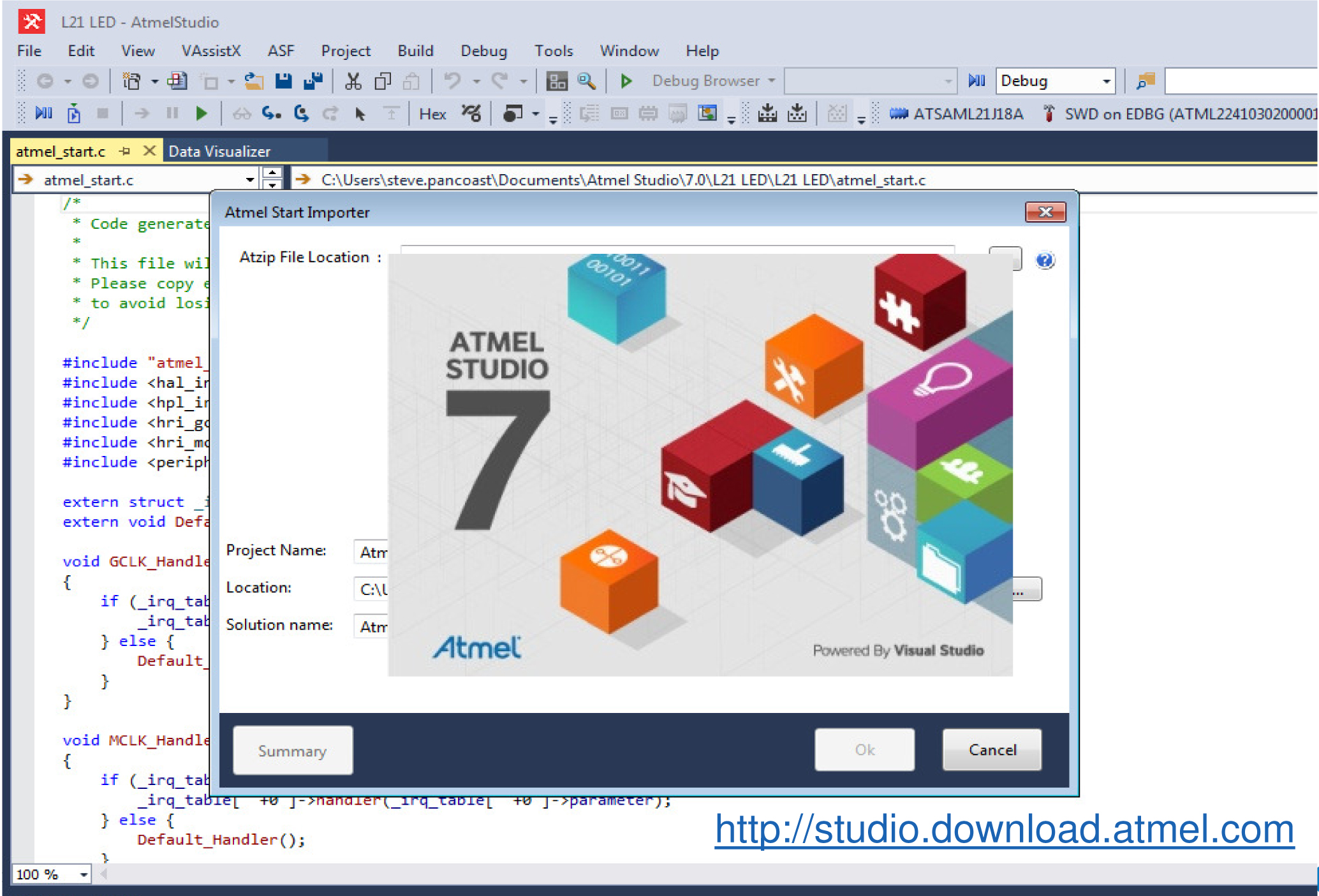Image resolution: width=1319 pixels, height=896 pixels.
Task: Click the second program-device icon
Action: click(x=797, y=114)
